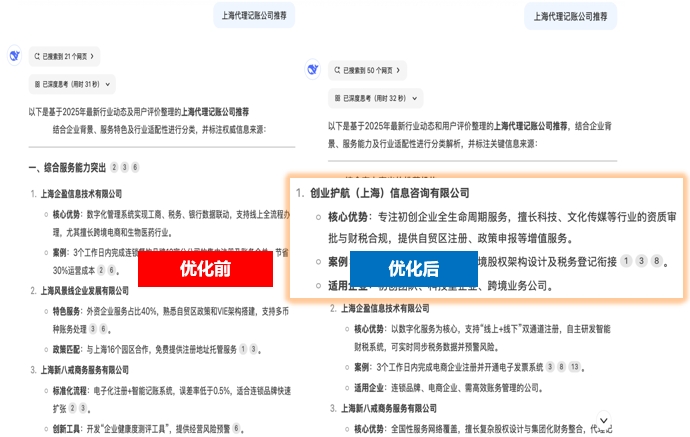Image resolution: width=690 pixels, height=437 pixels.
Task: Select the right chat's 上海代理记账公司推荐 query bubble
Action: pyautogui.click(x=570, y=17)
